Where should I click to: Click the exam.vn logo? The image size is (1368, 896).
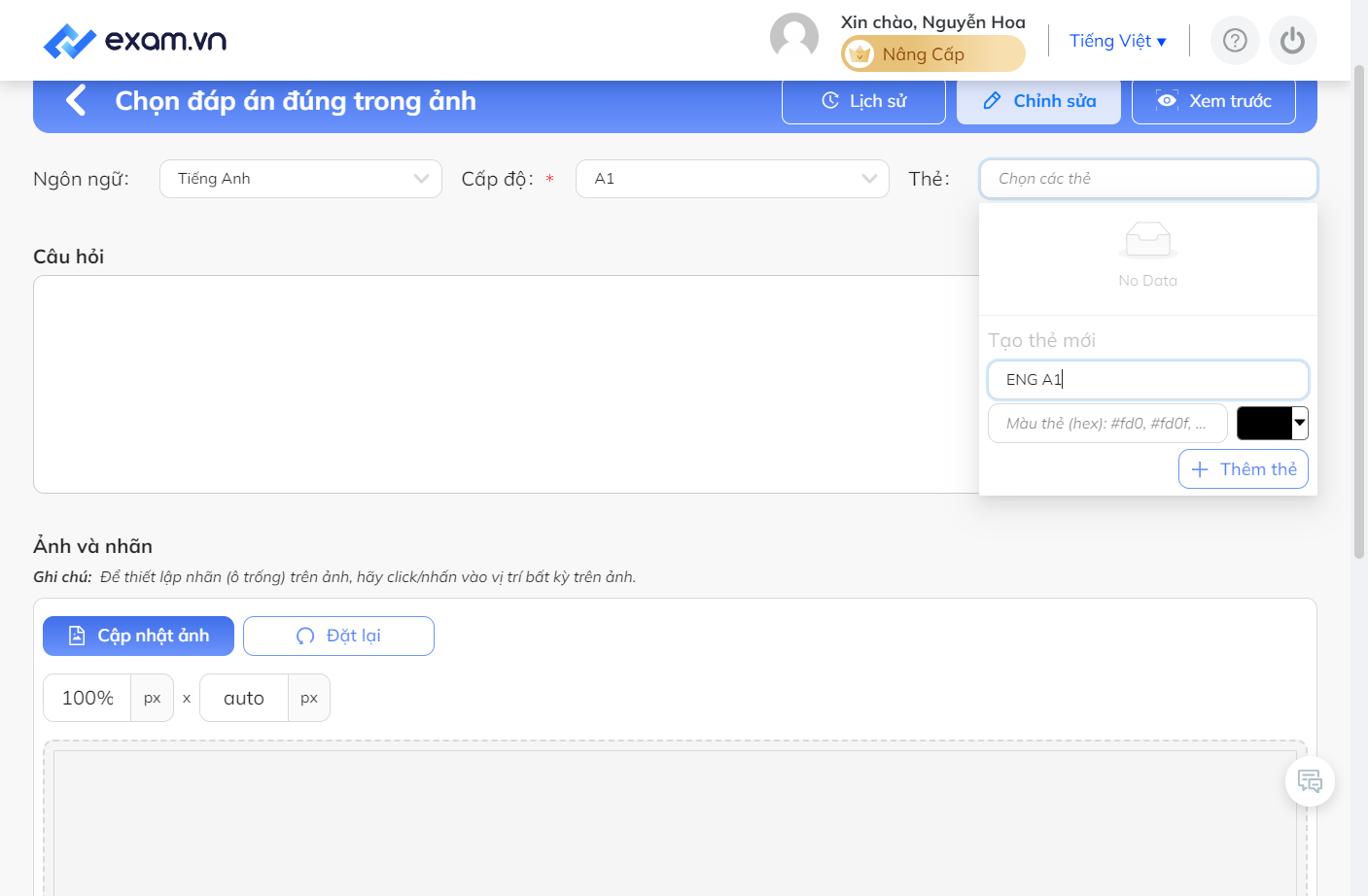coord(135,41)
